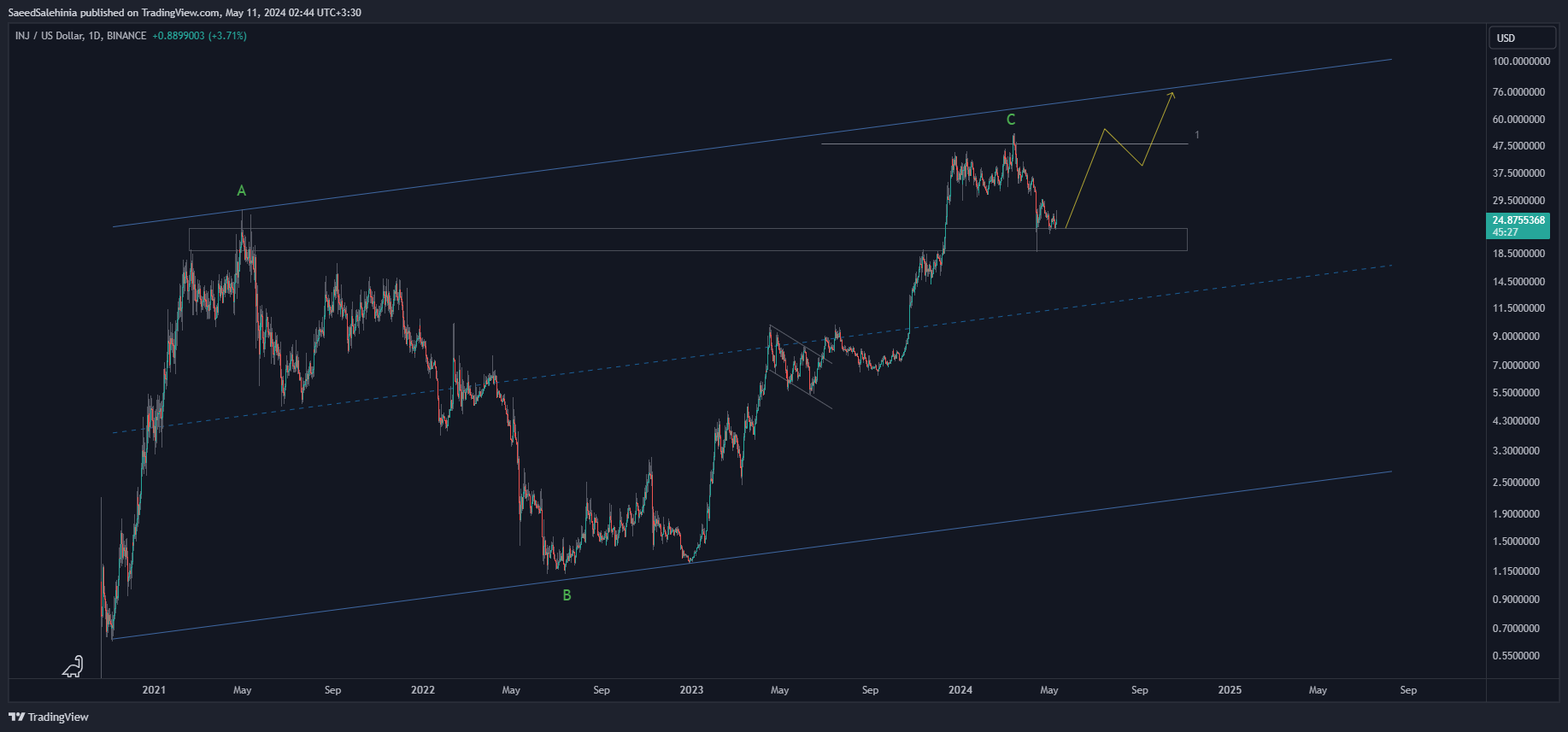Click the 4.3000000 price axis label

pos(1516,421)
